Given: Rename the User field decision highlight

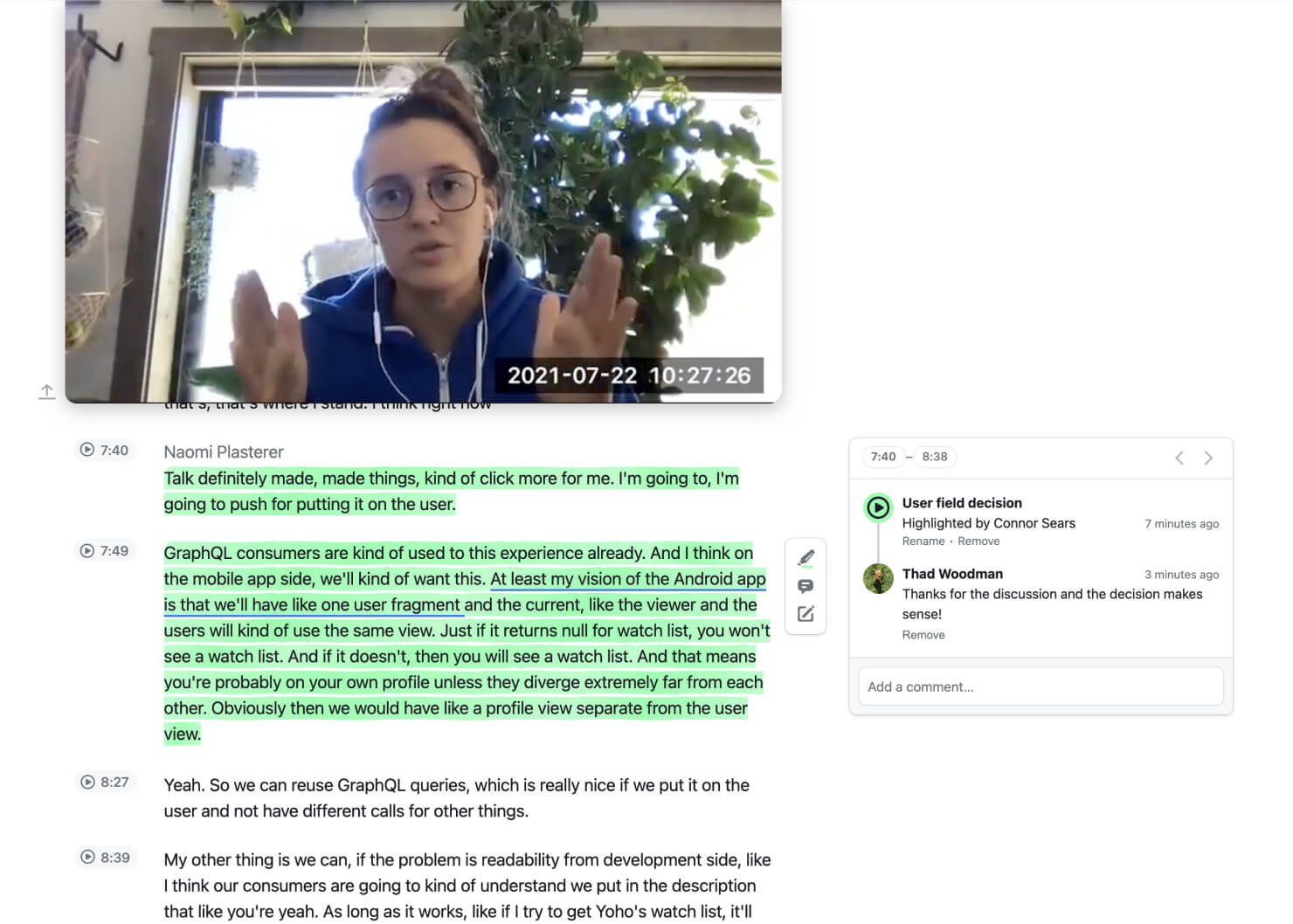Looking at the screenshot, I should 923,541.
